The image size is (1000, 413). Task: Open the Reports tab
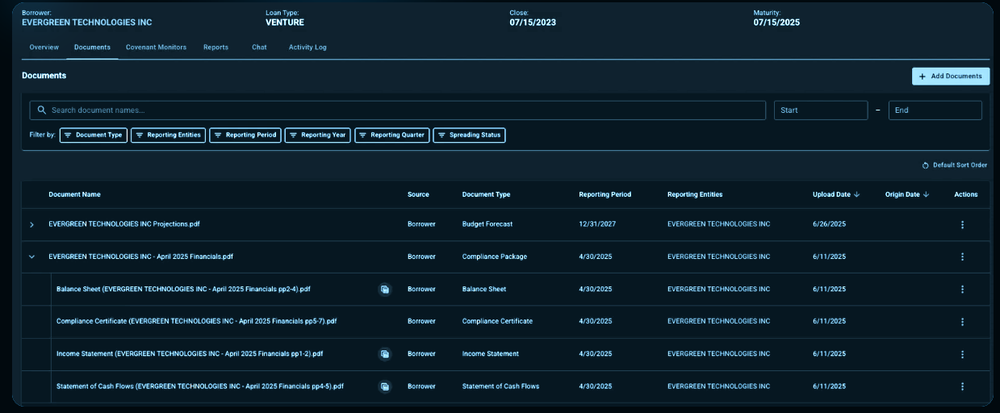click(x=216, y=47)
